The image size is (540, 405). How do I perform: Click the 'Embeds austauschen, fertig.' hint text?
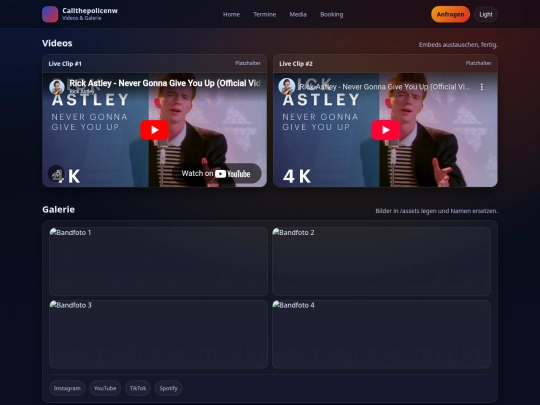coord(458,45)
